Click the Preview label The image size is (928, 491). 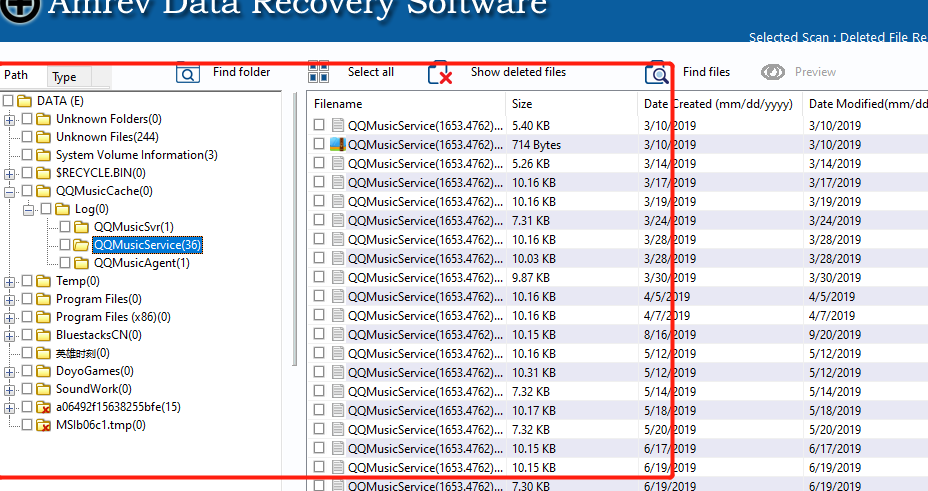[x=815, y=72]
